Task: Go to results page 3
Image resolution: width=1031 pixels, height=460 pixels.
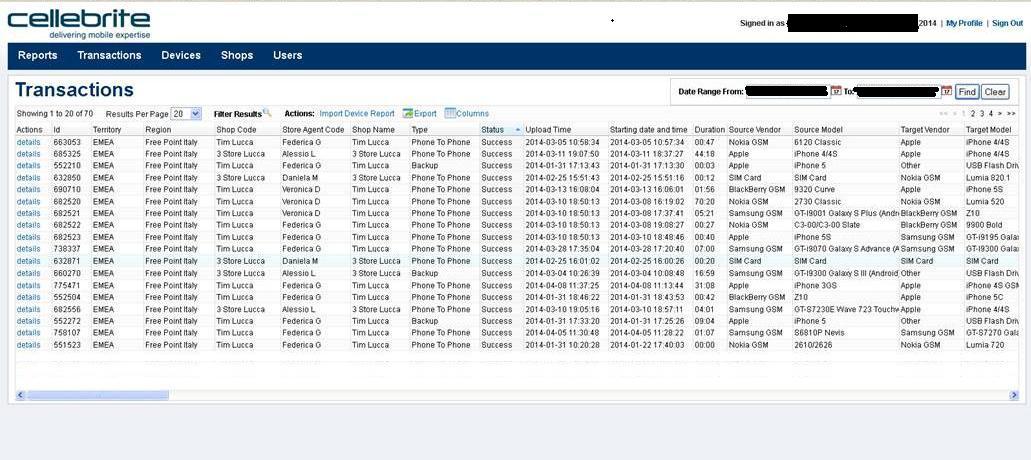Action: coord(982,114)
